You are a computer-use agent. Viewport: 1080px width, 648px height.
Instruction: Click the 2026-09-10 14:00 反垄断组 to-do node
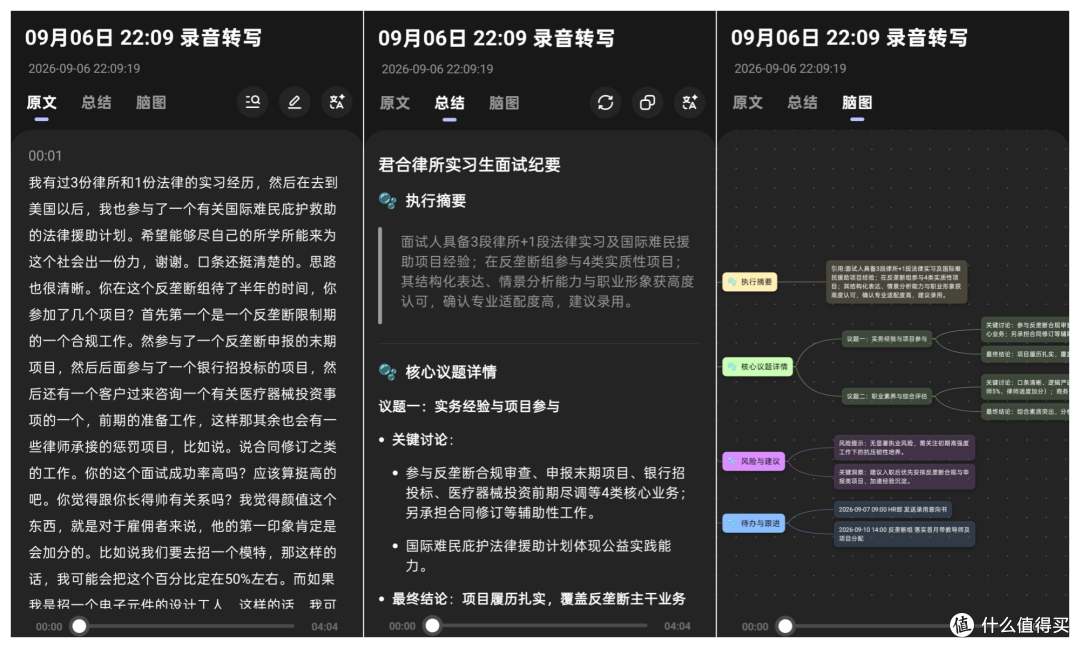pos(904,534)
